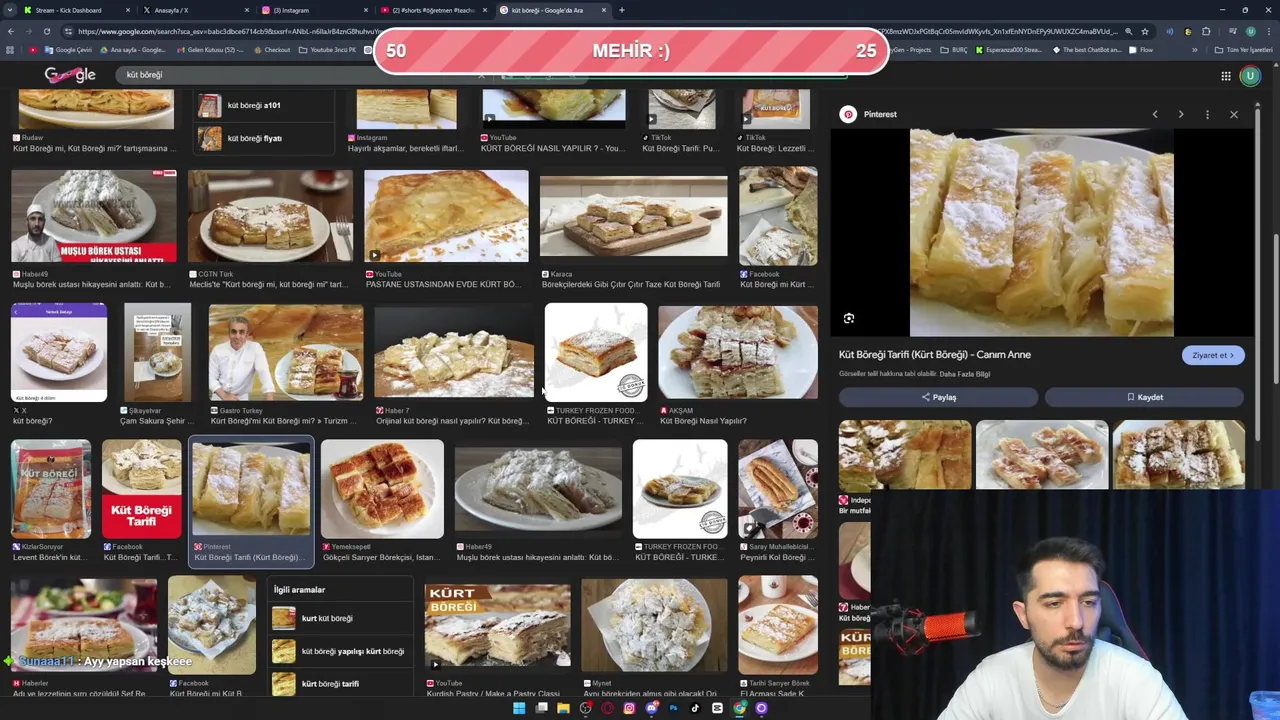Open Haber49 Muşlu börek ustası thumbnail
The image size is (1280, 720).
tap(93, 216)
